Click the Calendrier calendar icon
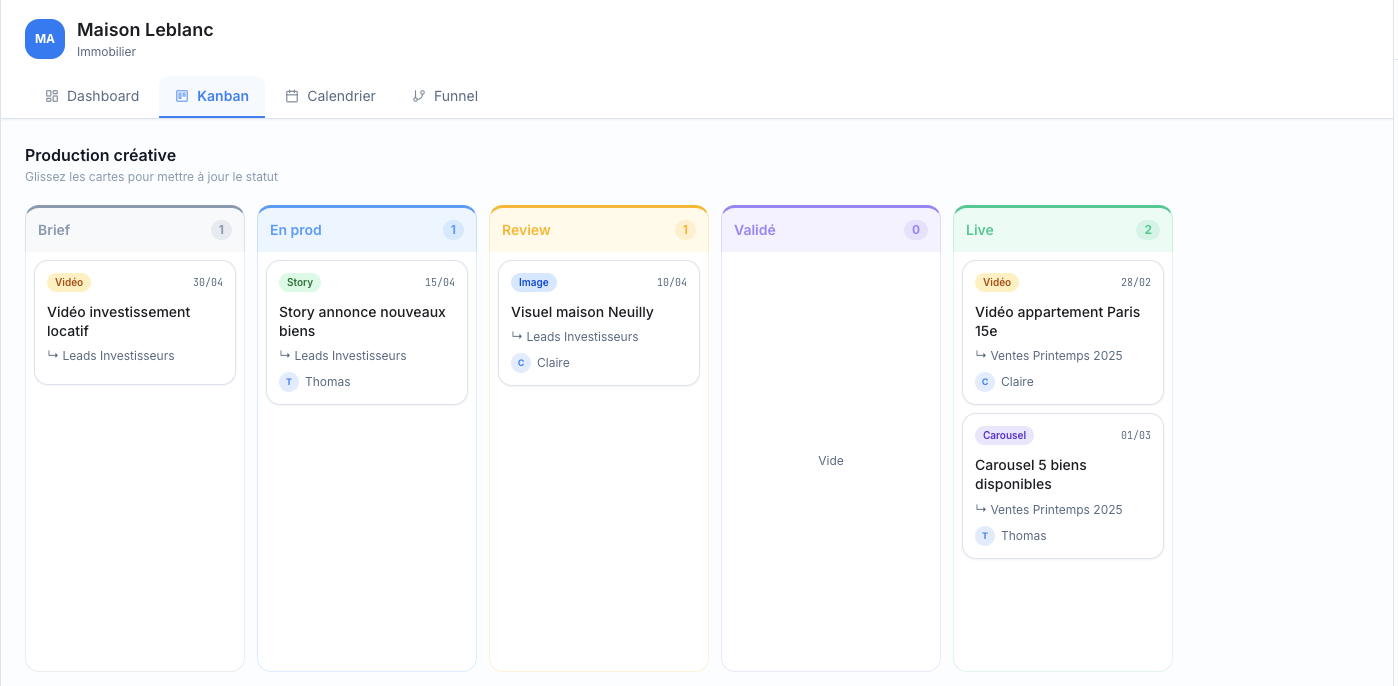The height and width of the screenshot is (686, 1398). [292, 97]
